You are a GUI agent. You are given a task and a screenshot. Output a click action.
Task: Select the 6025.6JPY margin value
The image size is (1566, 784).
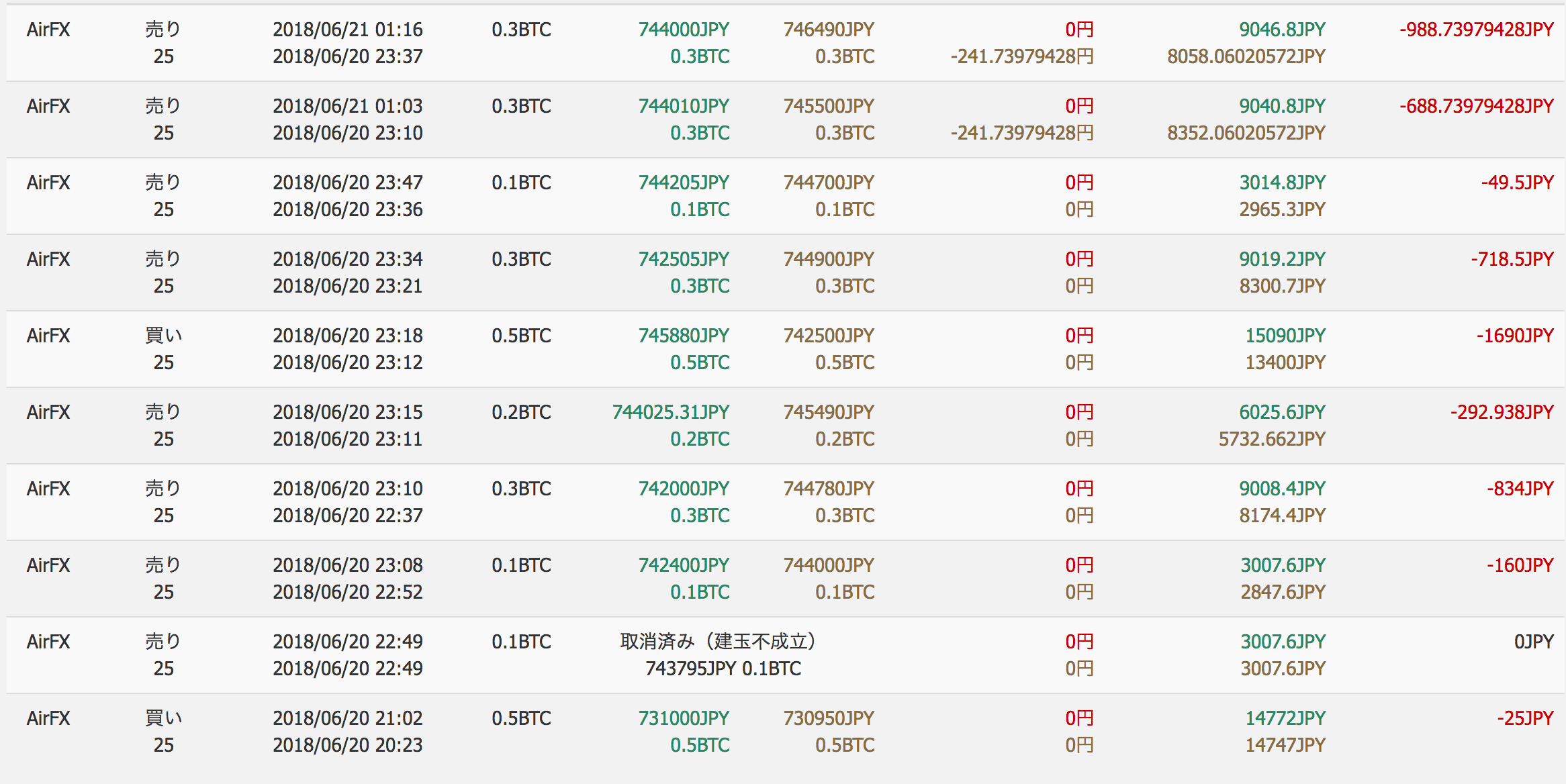point(1283,412)
